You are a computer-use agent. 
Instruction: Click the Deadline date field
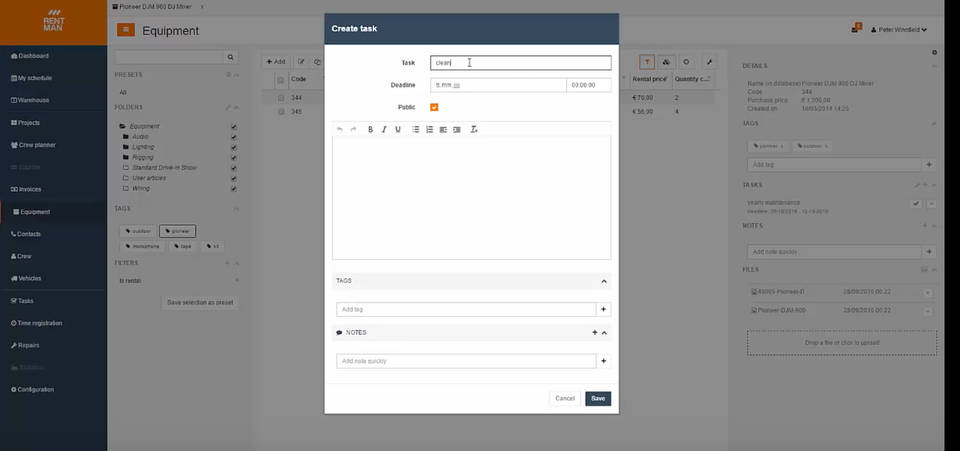[x=498, y=85]
